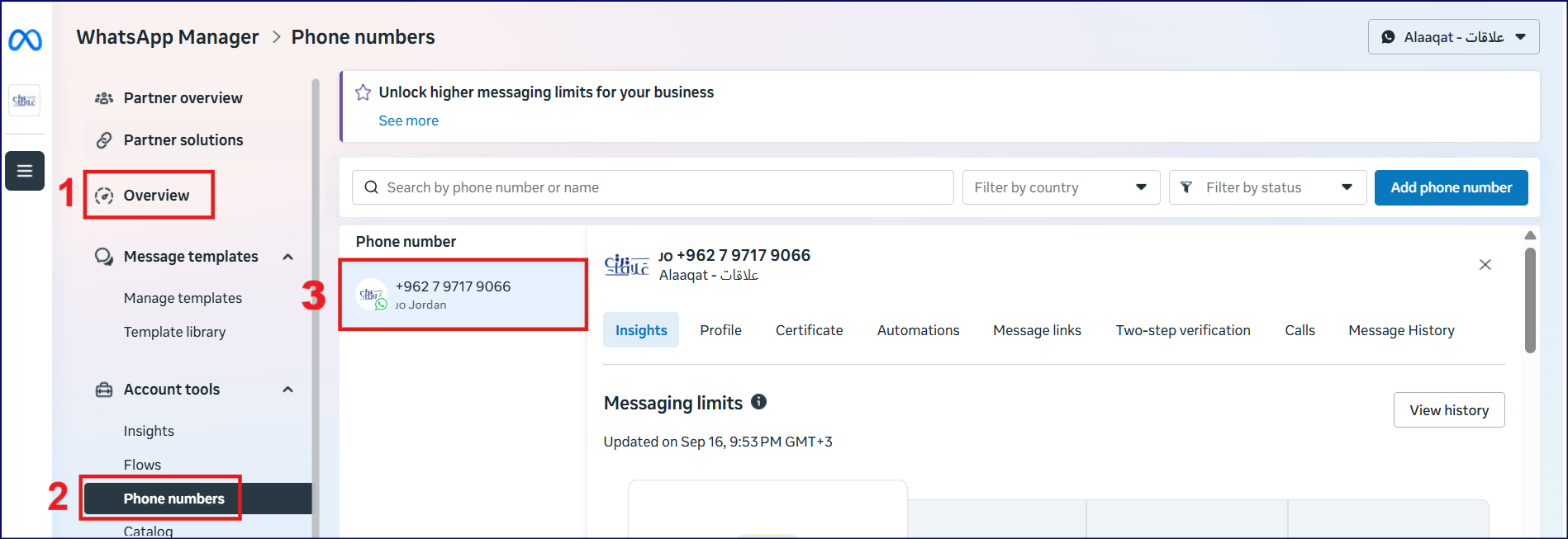Image resolution: width=1568 pixels, height=539 pixels.
Task: Click the Messaging limits info icon
Action: [x=758, y=402]
